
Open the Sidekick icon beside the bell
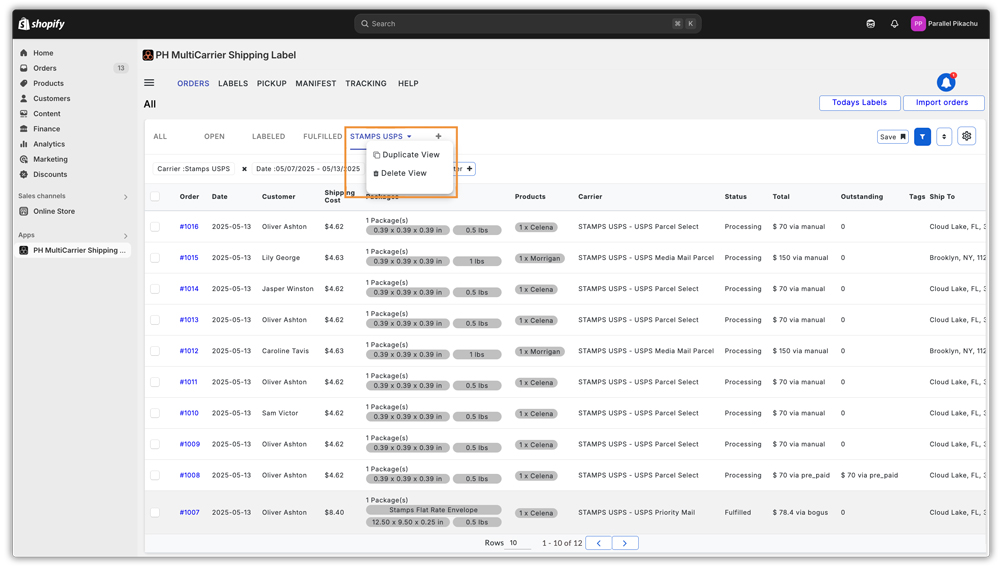pyautogui.click(x=871, y=24)
